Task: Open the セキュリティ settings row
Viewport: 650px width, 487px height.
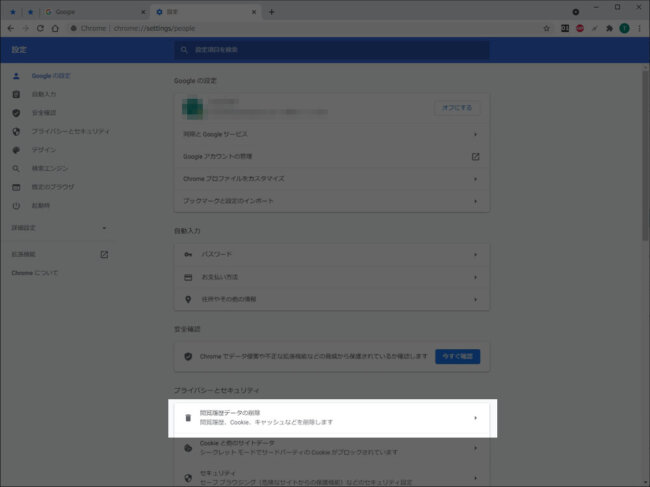Action: pyautogui.click(x=332, y=477)
